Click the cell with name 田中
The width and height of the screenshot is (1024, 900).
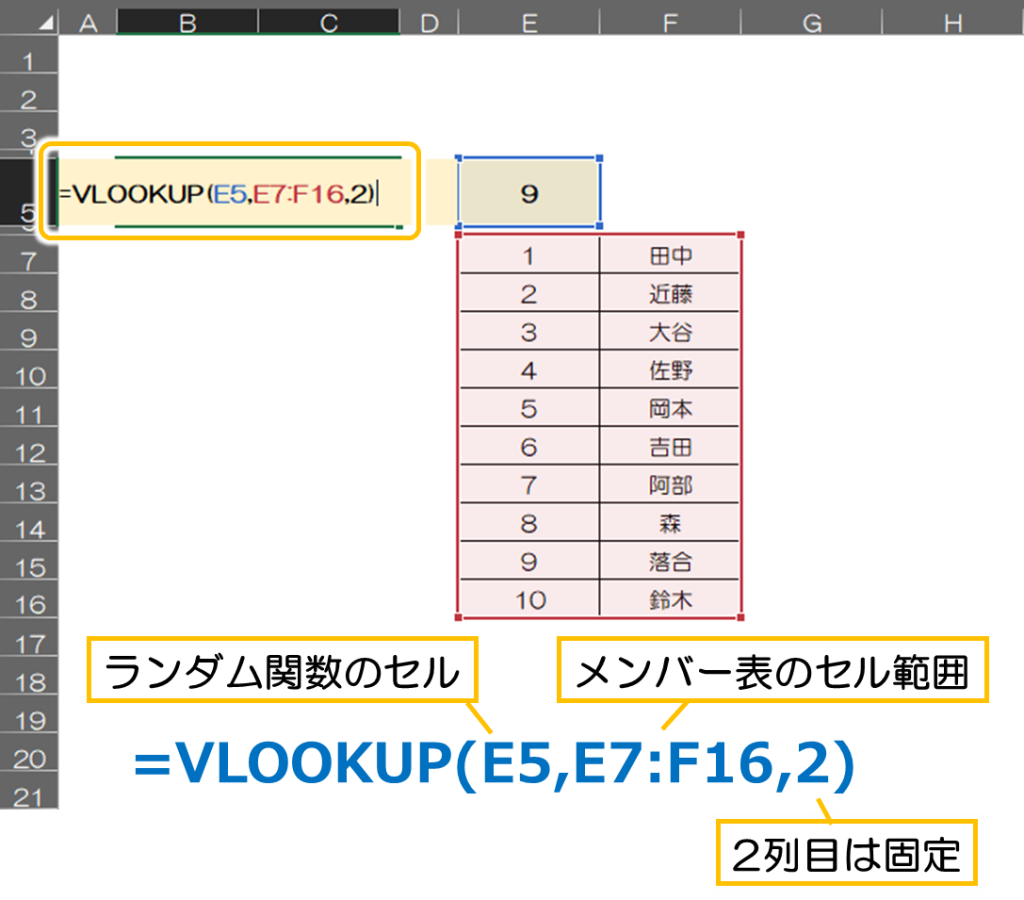tap(670, 256)
